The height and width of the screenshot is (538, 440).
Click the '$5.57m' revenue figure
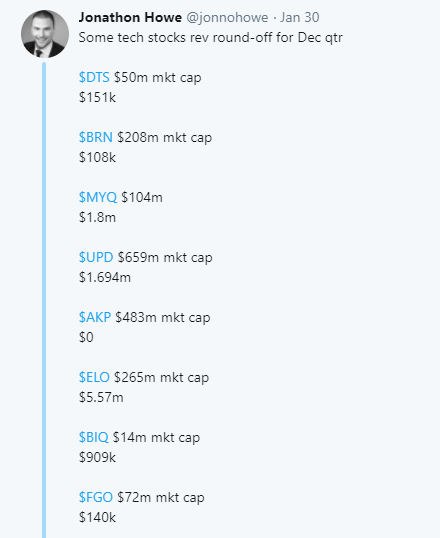tap(101, 397)
